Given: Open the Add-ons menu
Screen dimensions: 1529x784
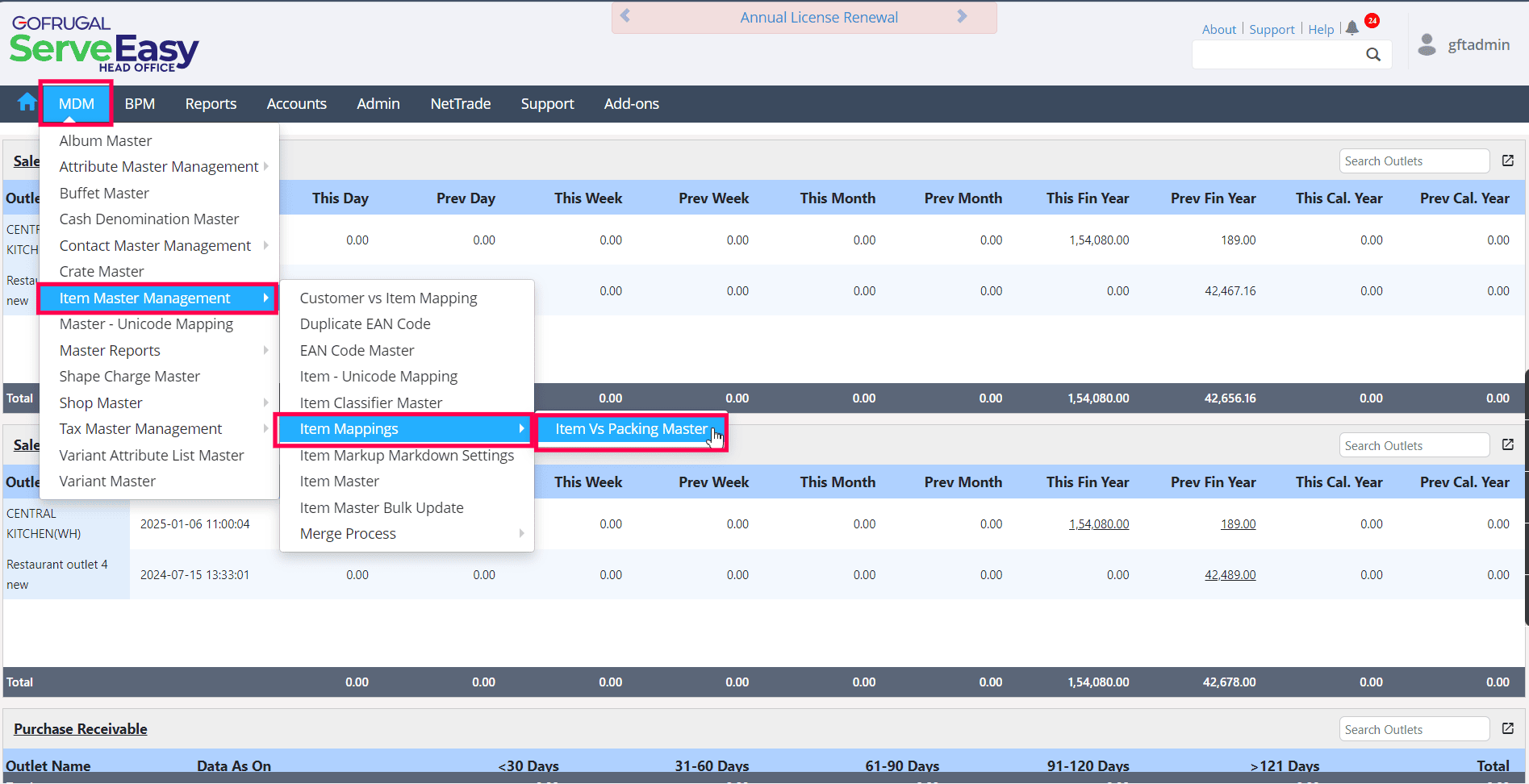Looking at the screenshot, I should click(x=632, y=103).
